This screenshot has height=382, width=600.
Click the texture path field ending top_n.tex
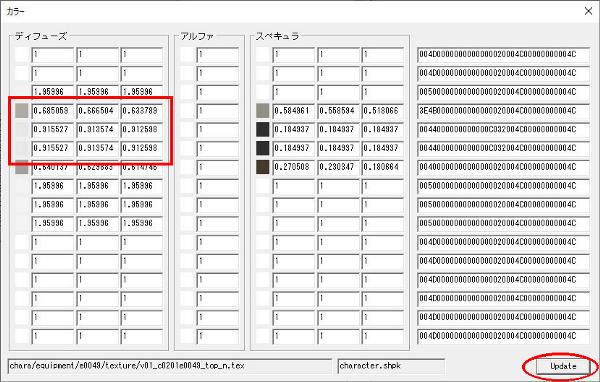point(170,366)
